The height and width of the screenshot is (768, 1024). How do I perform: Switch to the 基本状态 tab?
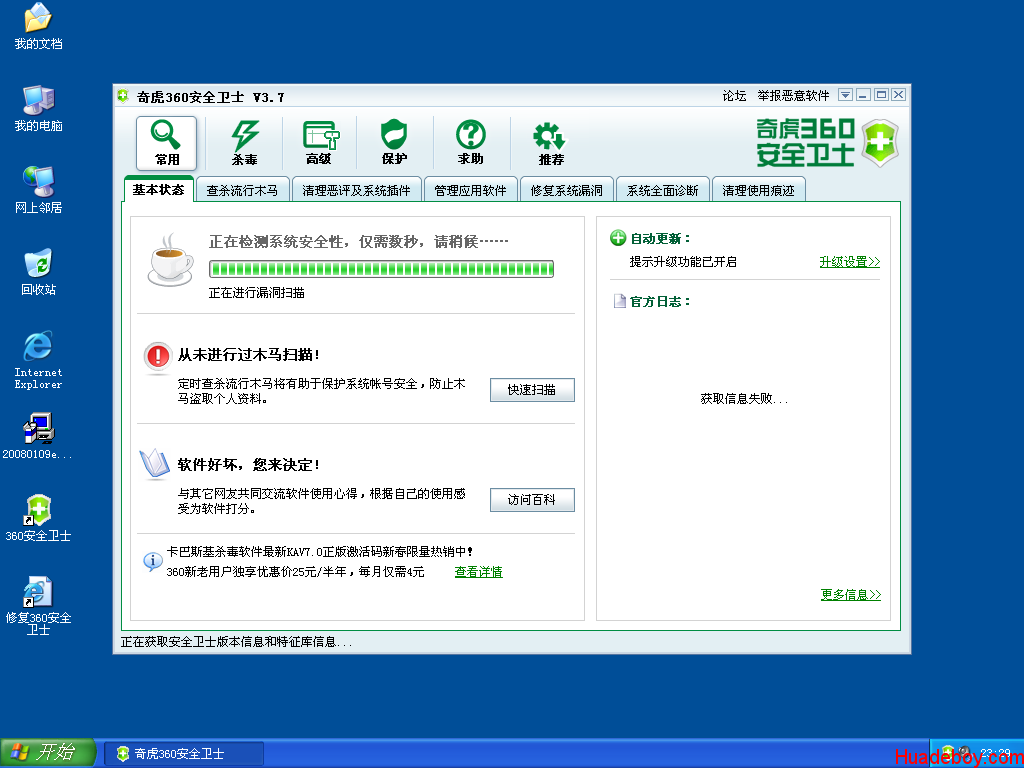[158, 189]
